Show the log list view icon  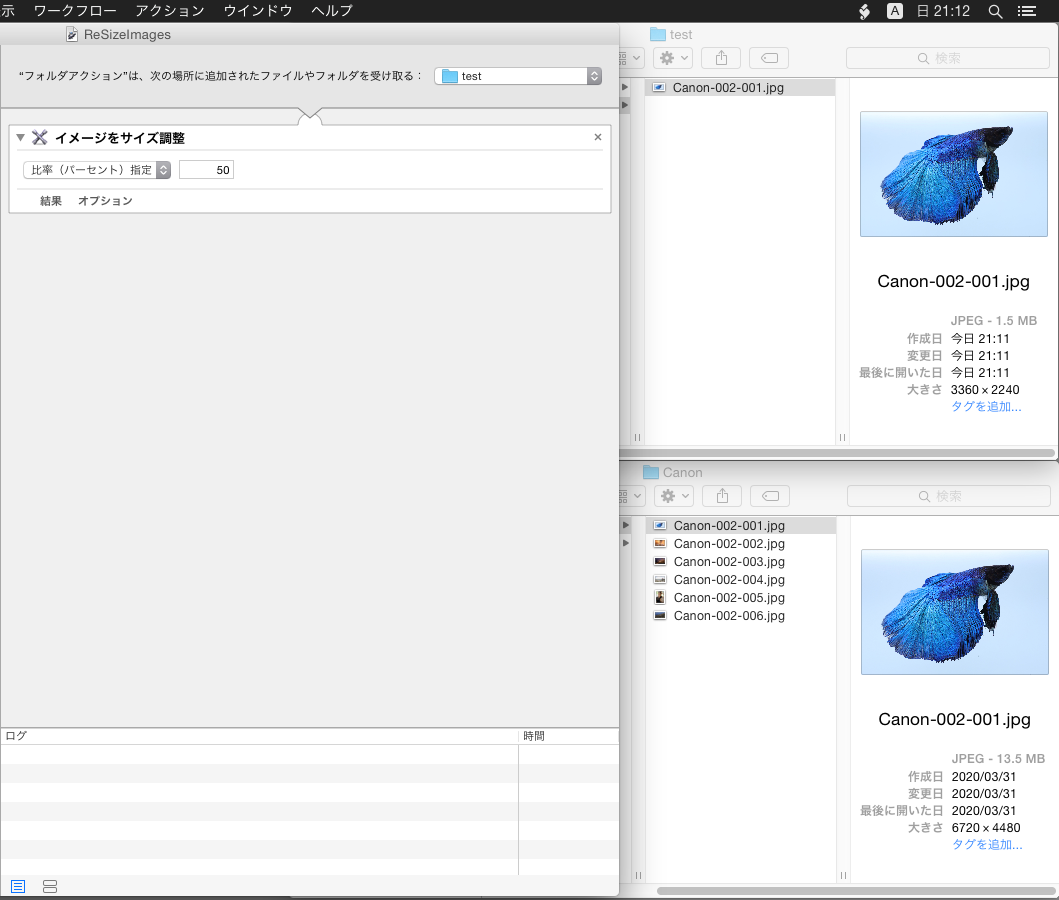pos(18,886)
